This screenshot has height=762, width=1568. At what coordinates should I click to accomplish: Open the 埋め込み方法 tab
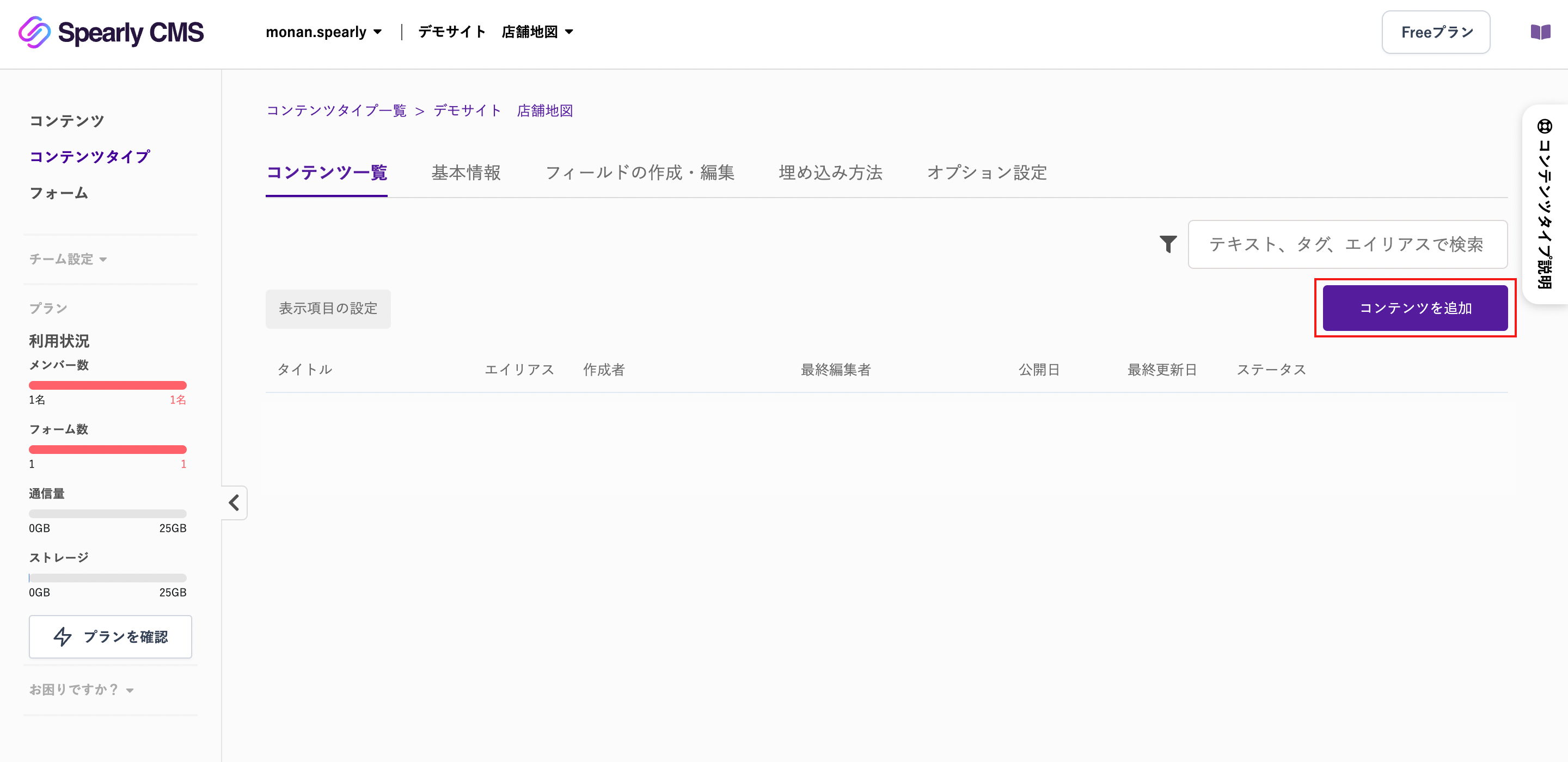point(830,173)
